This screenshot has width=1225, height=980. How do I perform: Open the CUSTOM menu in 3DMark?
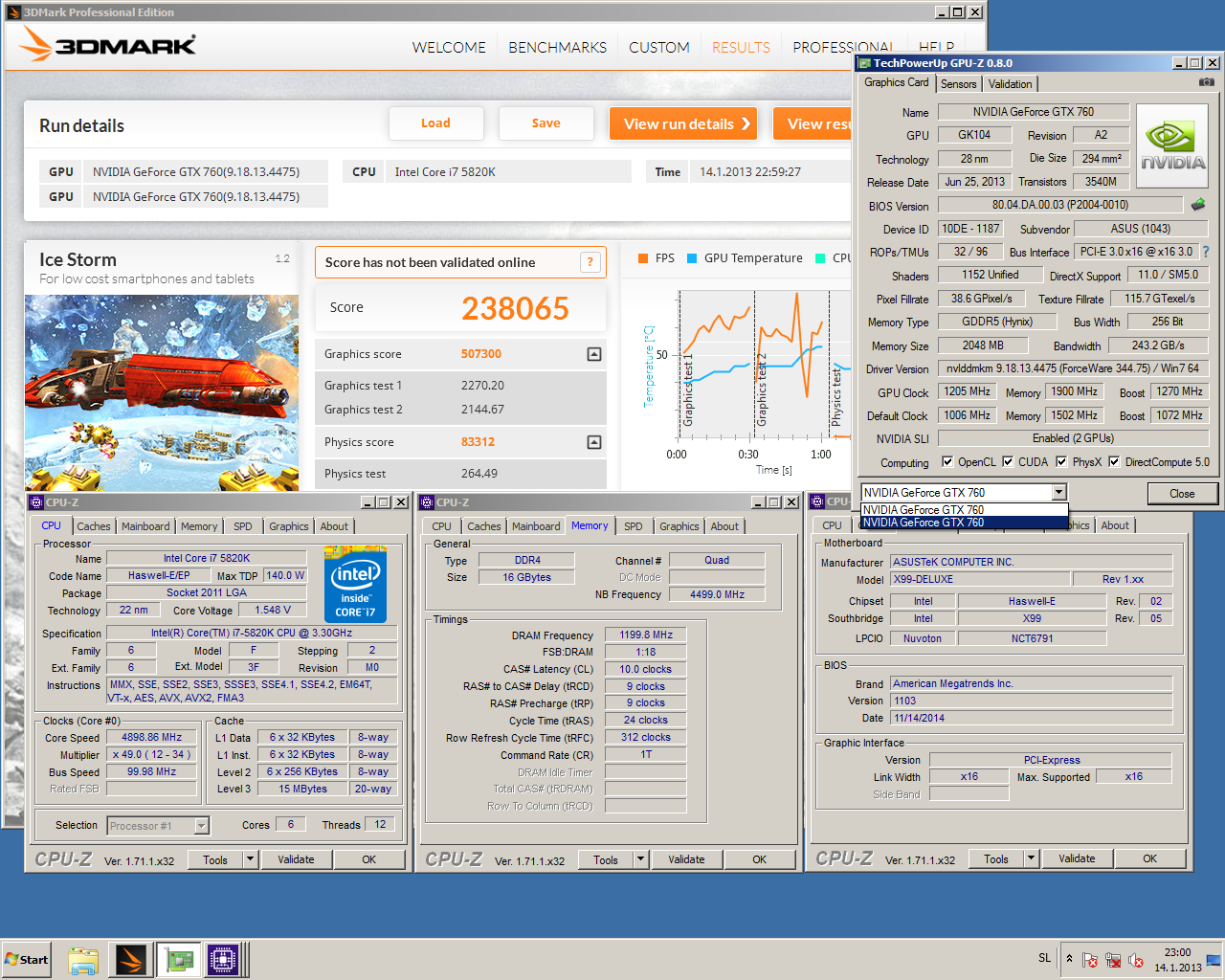click(x=659, y=47)
